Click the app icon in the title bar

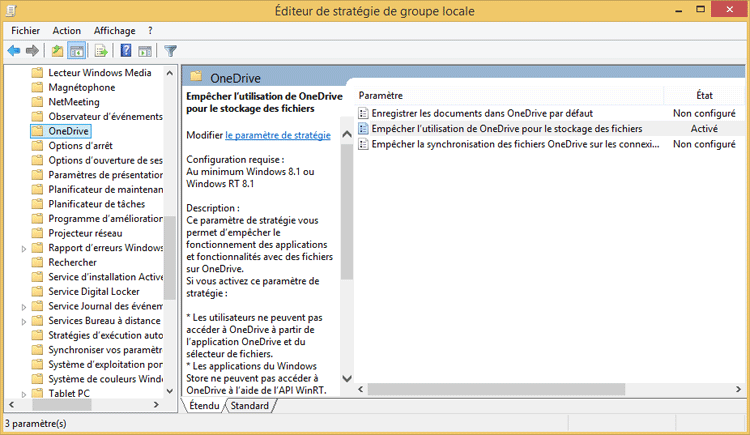click(11, 11)
